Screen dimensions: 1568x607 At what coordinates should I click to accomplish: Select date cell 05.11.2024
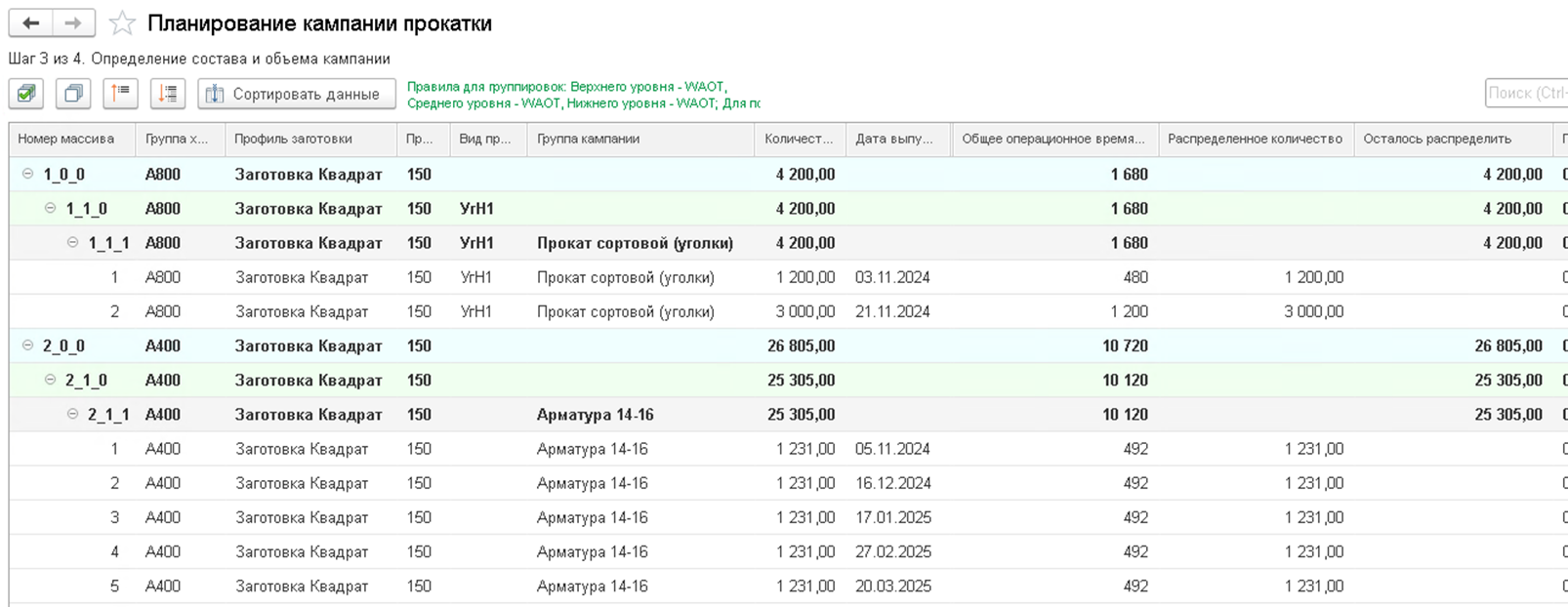892,449
